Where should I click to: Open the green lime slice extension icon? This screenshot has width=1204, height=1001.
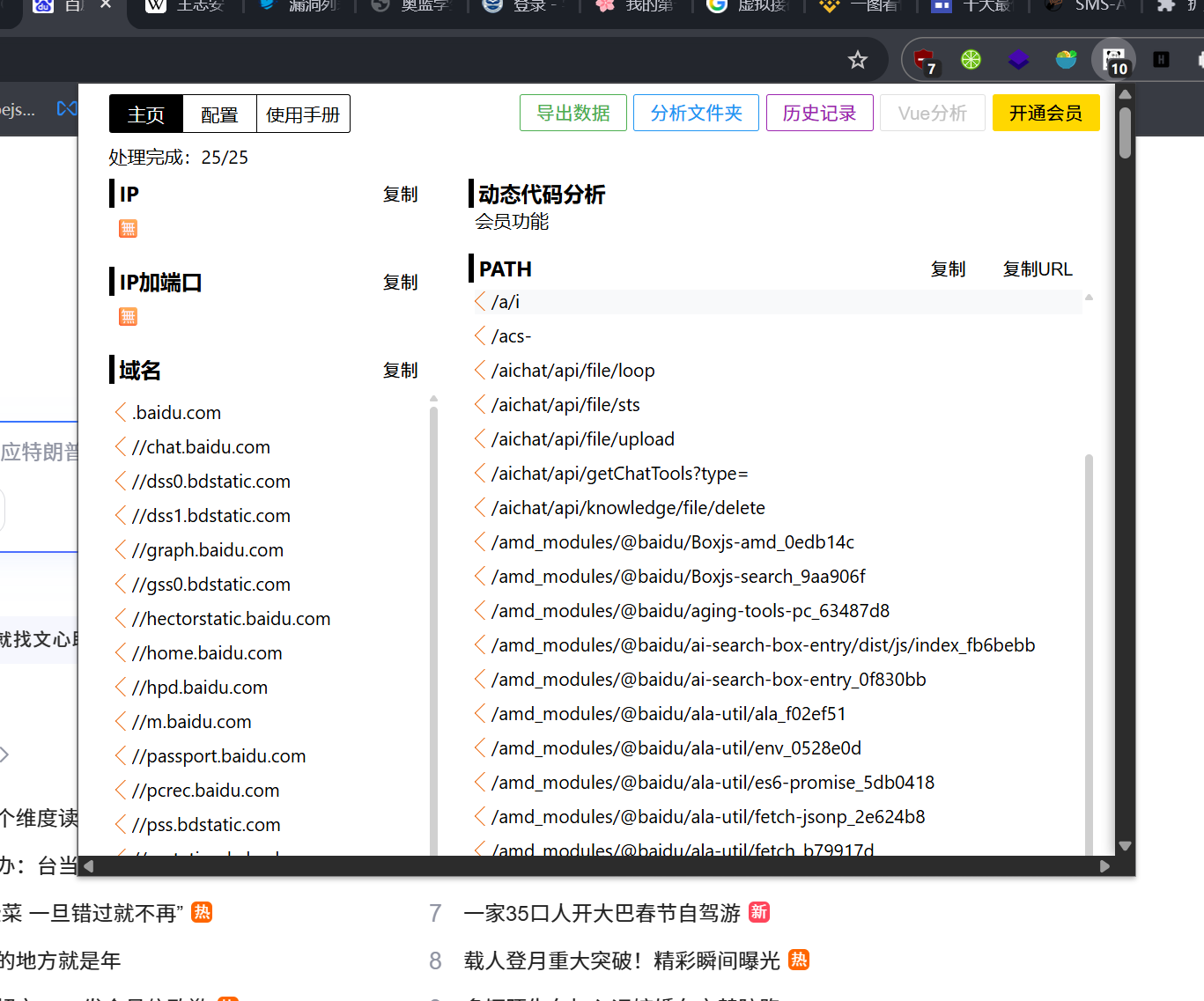971,60
